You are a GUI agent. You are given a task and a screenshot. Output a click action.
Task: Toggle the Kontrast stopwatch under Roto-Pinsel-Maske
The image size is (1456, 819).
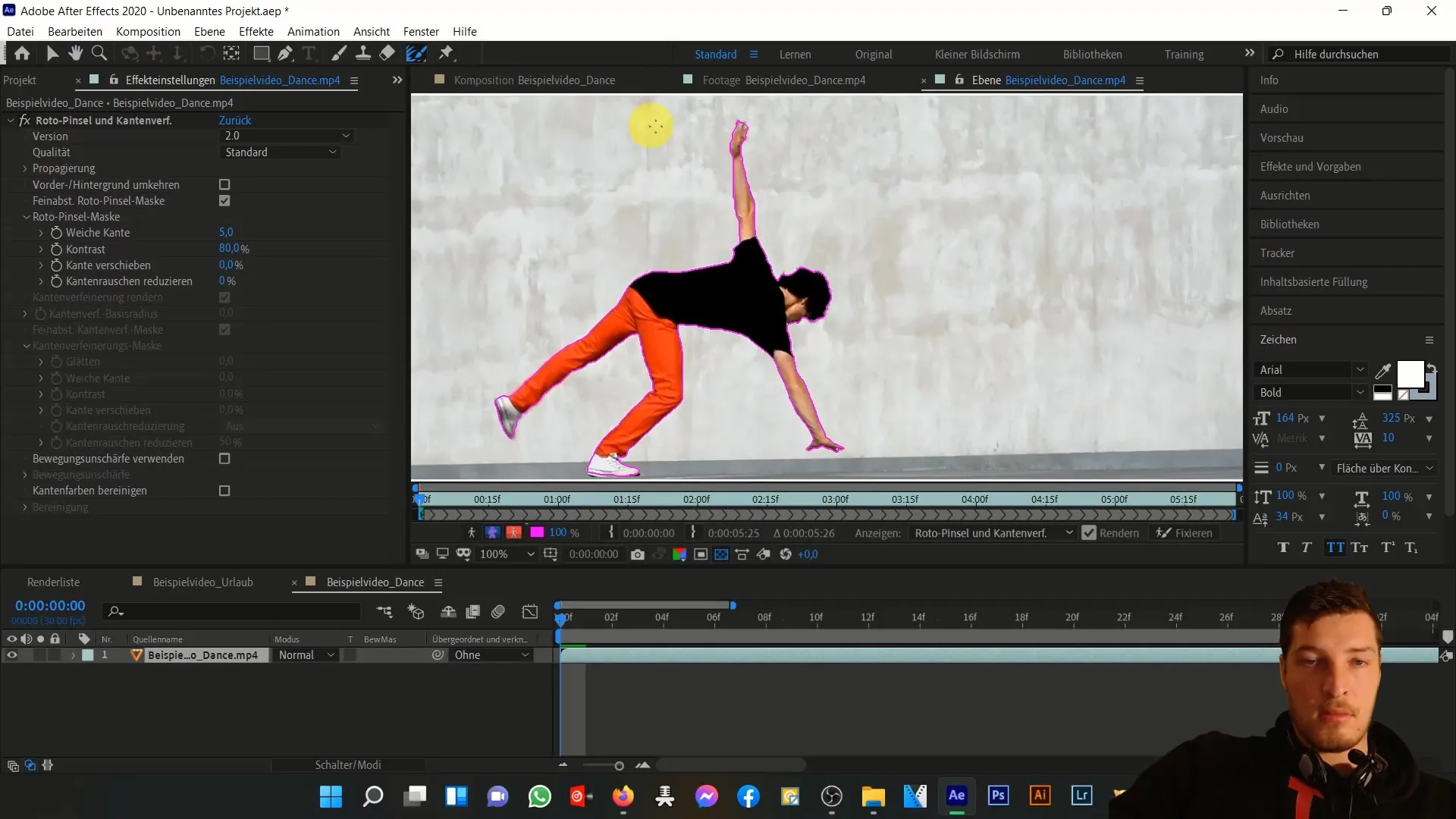[x=56, y=249]
